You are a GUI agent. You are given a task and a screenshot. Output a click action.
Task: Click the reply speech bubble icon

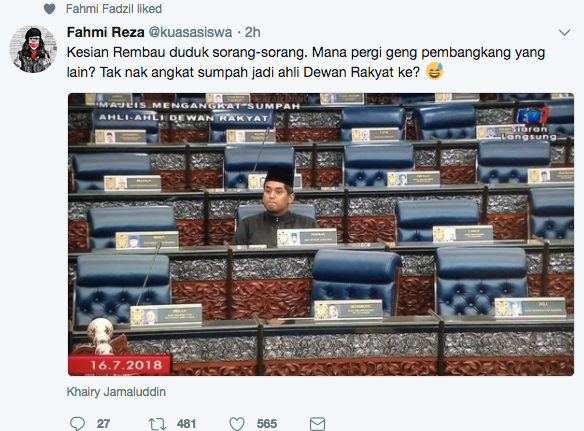[x=77, y=424]
